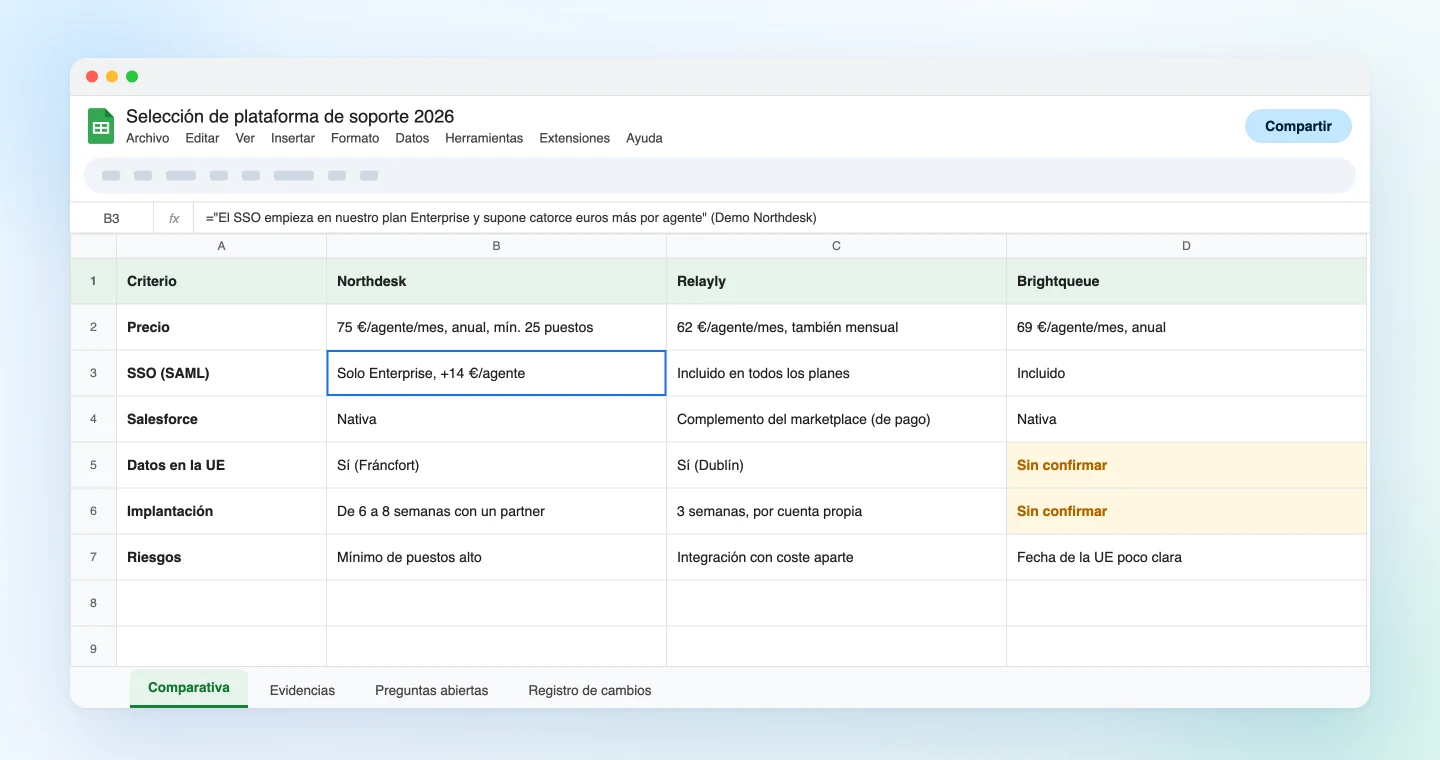
Task: Select cell "Sí (Fráncfort)"
Action: (497, 465)
